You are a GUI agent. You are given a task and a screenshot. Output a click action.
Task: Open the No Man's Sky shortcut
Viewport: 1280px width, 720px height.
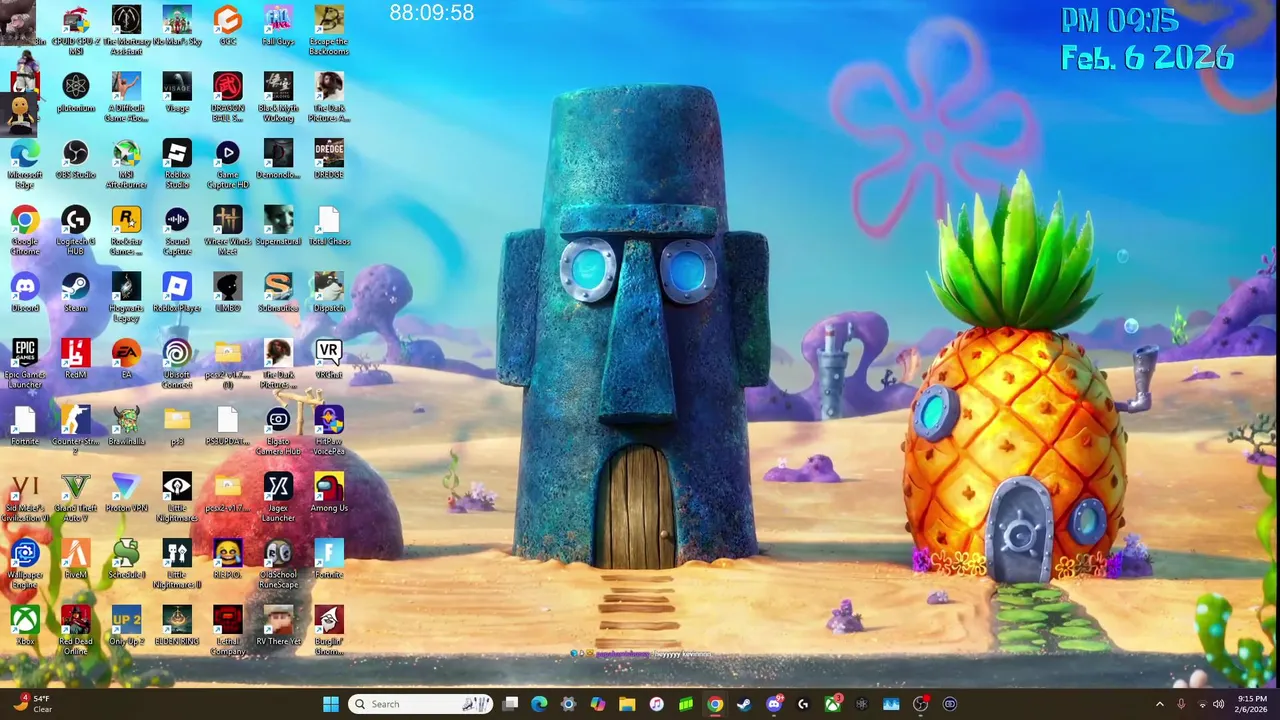point(177,27)
